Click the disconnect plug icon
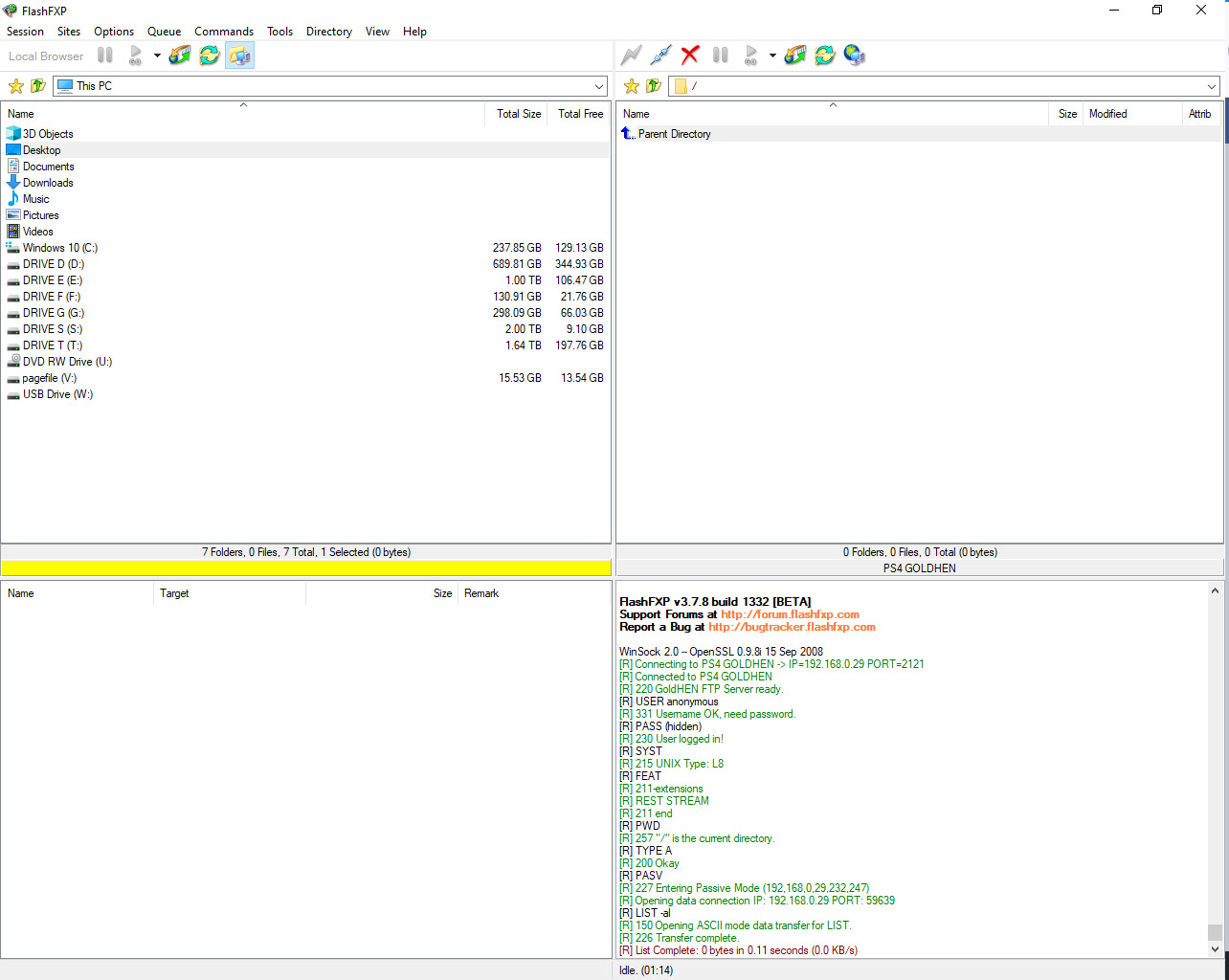This screenshot has height=980, width=1229. 660,56
